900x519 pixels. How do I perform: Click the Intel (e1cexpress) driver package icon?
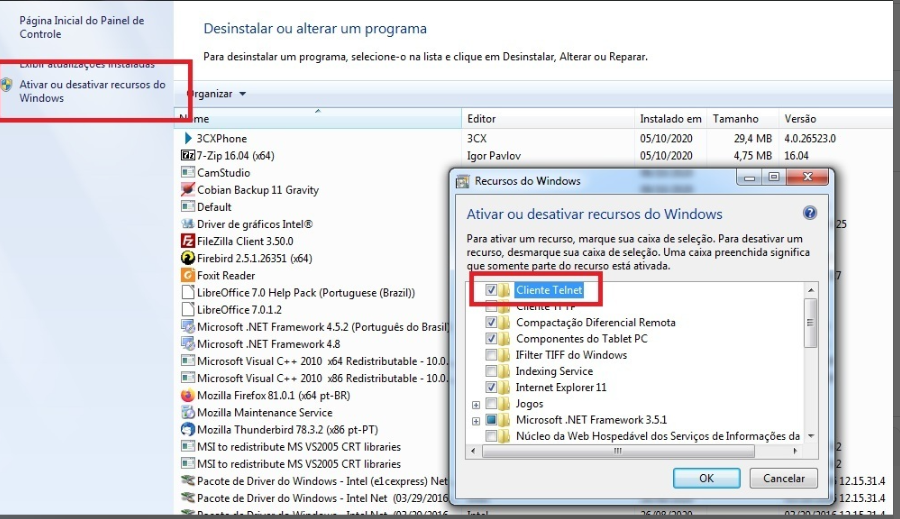click(x=188, y=481)
